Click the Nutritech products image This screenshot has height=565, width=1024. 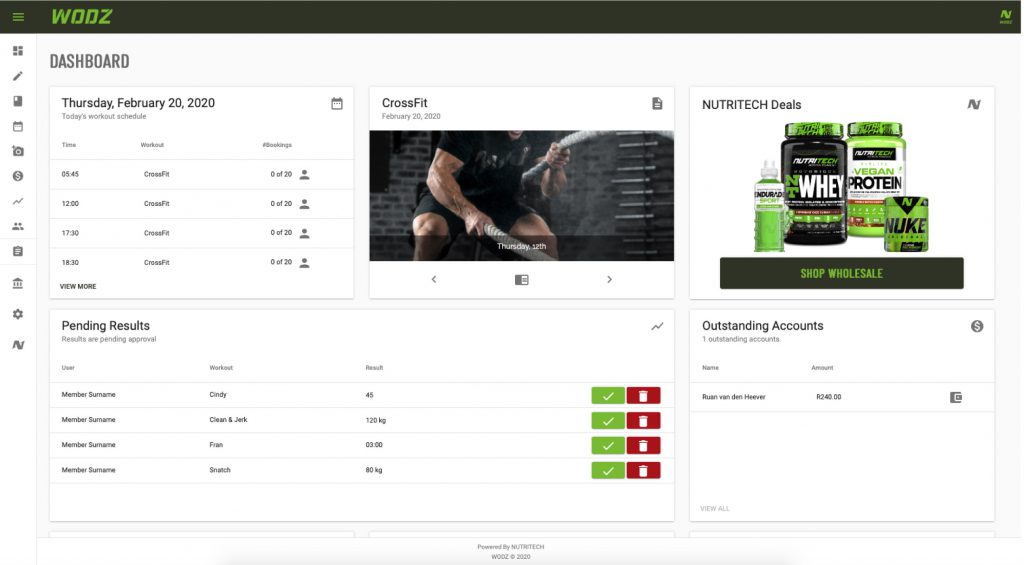coord(842,187)
